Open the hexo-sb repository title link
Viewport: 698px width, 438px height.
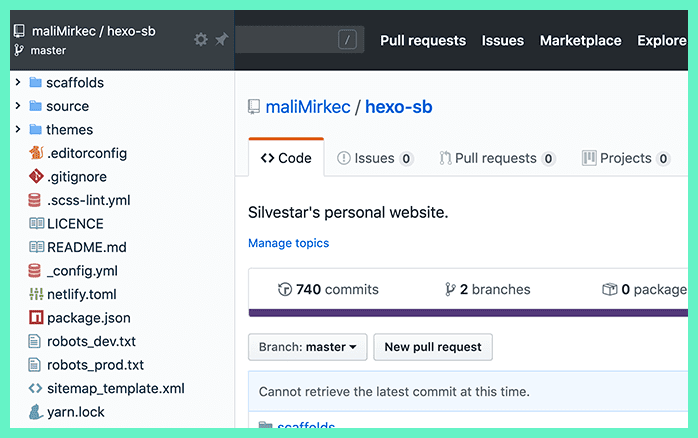coord(398,107)
